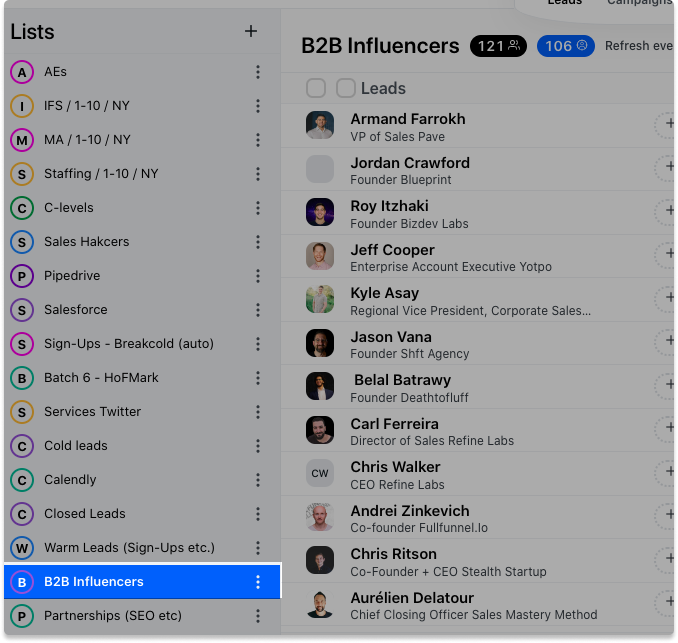Image resolution: width=678 pixels, height=643 pixels.
Task: Open options menu for Pipedrive list
Action: tap(258, 276)
